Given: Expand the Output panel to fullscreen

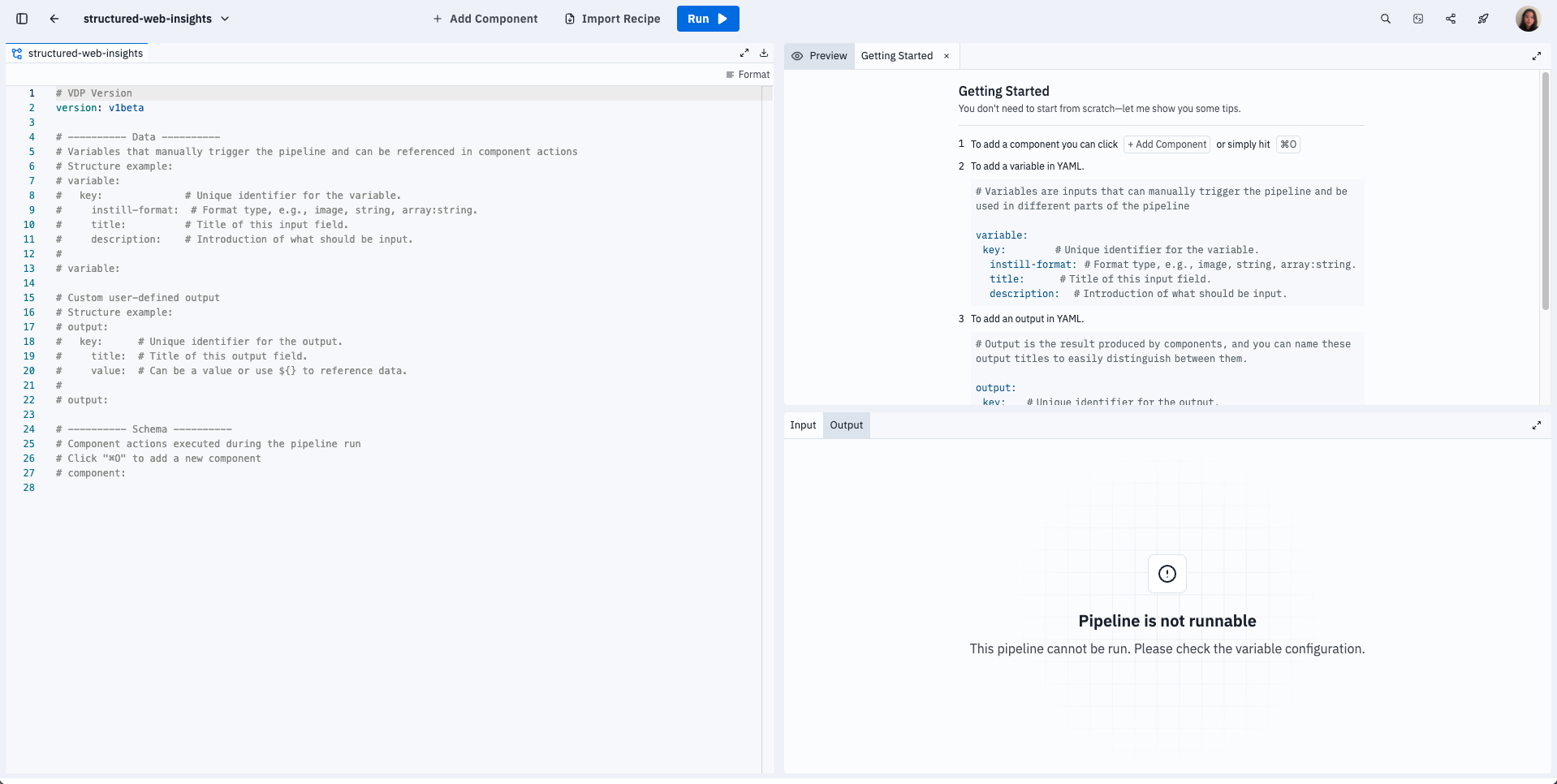Looking at the screenshot, I should pyautogui.click(x=1536, y=425).
